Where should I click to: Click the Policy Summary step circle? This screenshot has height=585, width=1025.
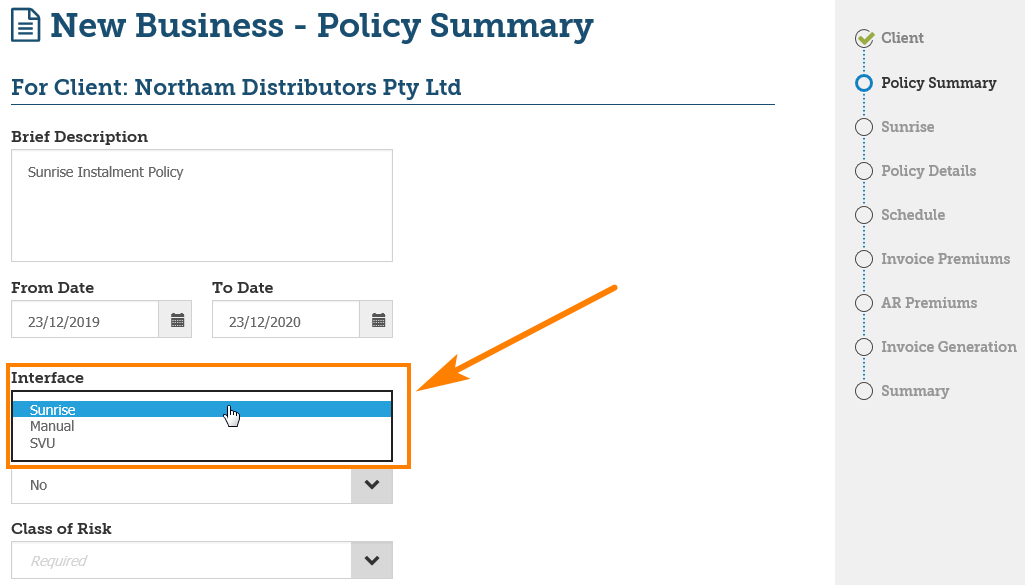pyautogui.click(x=864, y=83)
